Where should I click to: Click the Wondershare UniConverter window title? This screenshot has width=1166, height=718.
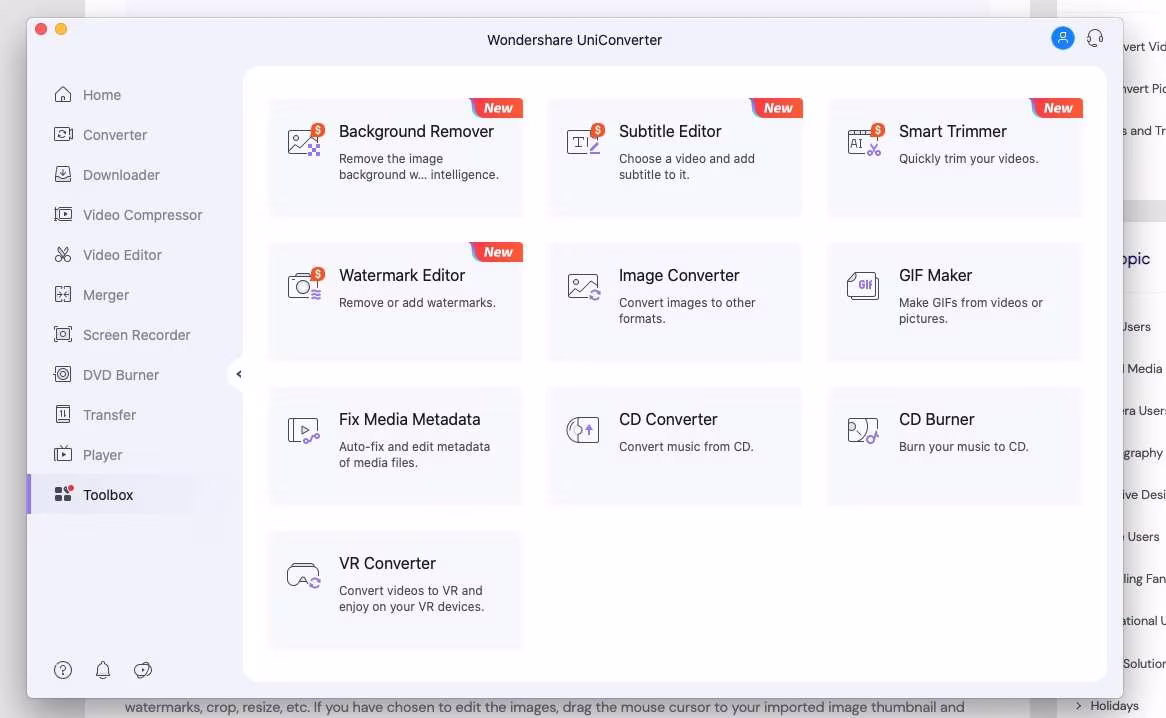click(574, 40)
